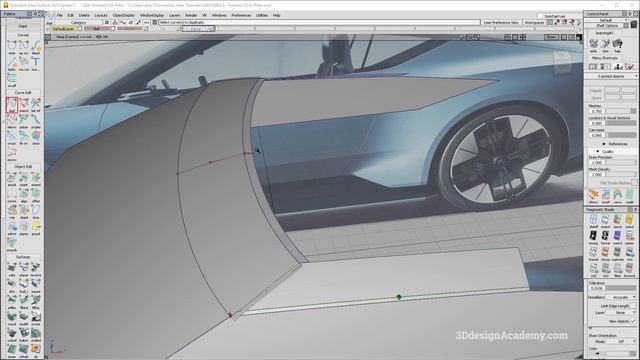The height and width of the screenshot is (360, 640).
Task: Open the Delete menu
Action: (84, 15)
